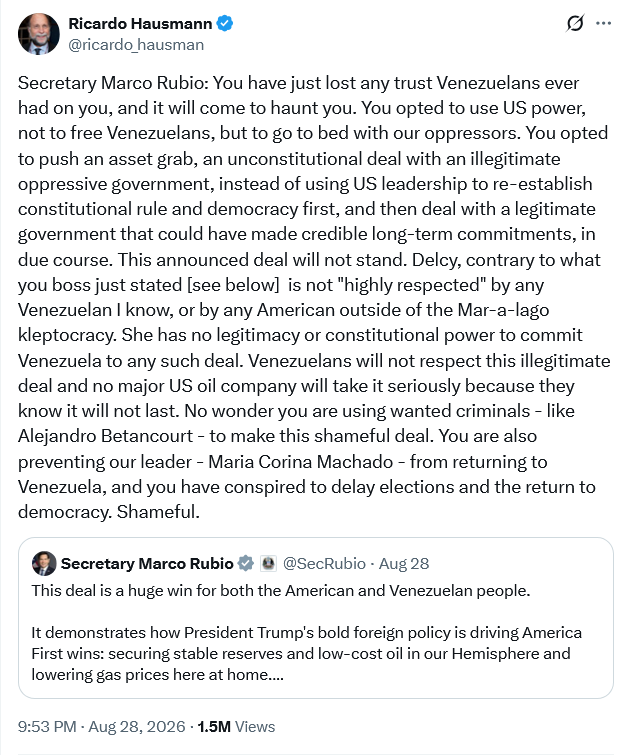The height and width of the screenshot is (755, 630).
Task: Open Secretary Marco Rubio's quoted avatar
Action: point(44,563)
